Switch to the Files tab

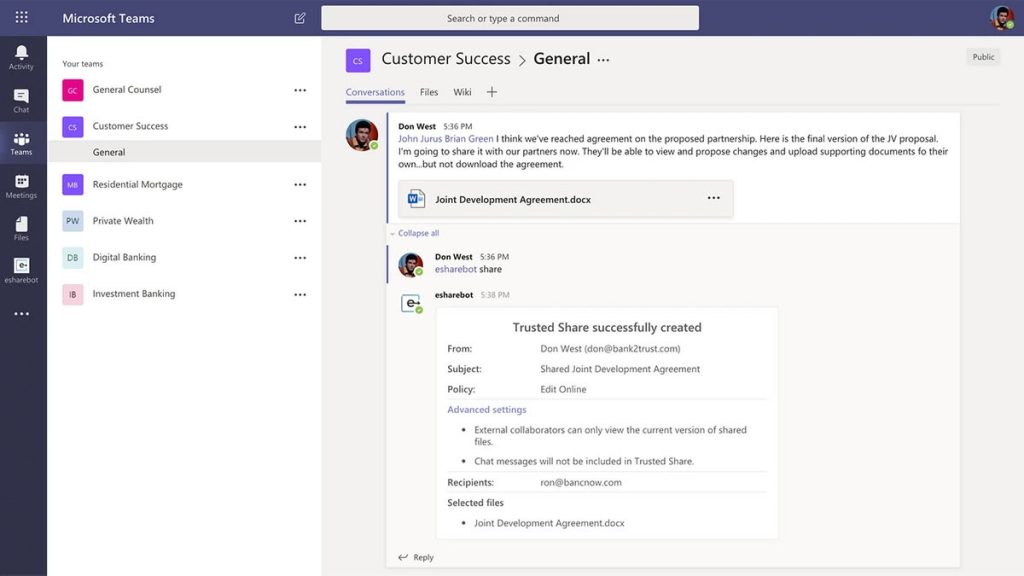pos(428,91)
